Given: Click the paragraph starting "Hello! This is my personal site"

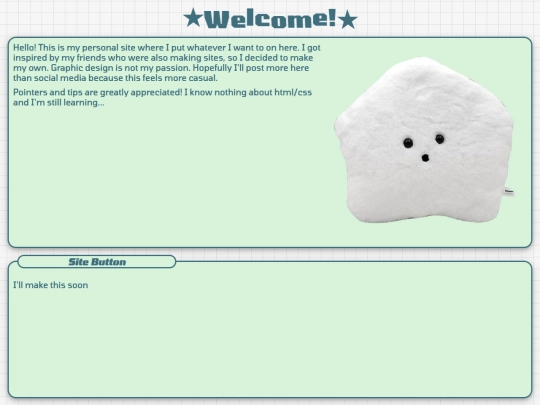Looking at the screenshot, I should pyautogui.click(x=167, y=63).
